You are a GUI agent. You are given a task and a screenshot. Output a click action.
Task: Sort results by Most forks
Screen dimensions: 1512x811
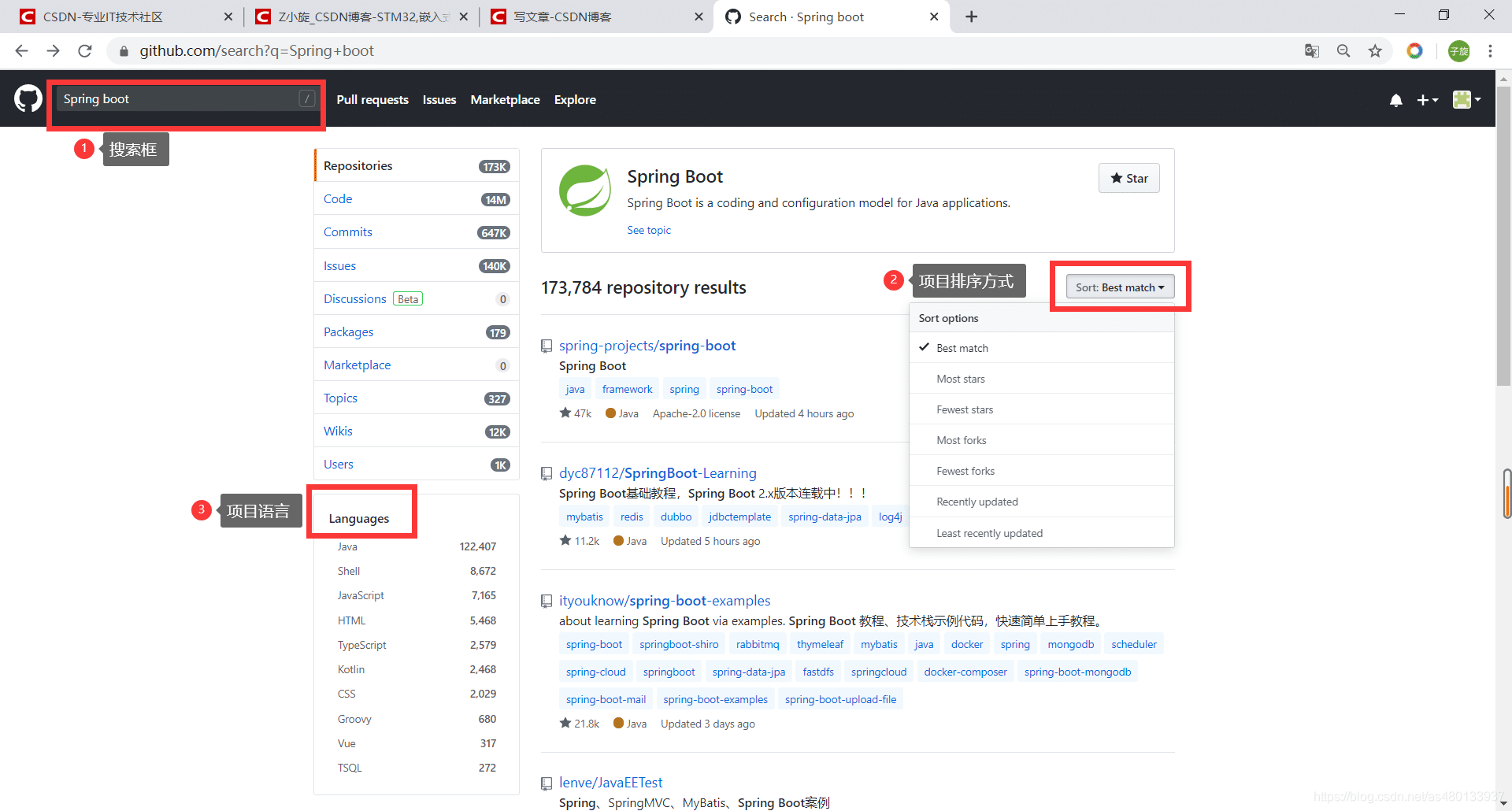[1041, 440]
